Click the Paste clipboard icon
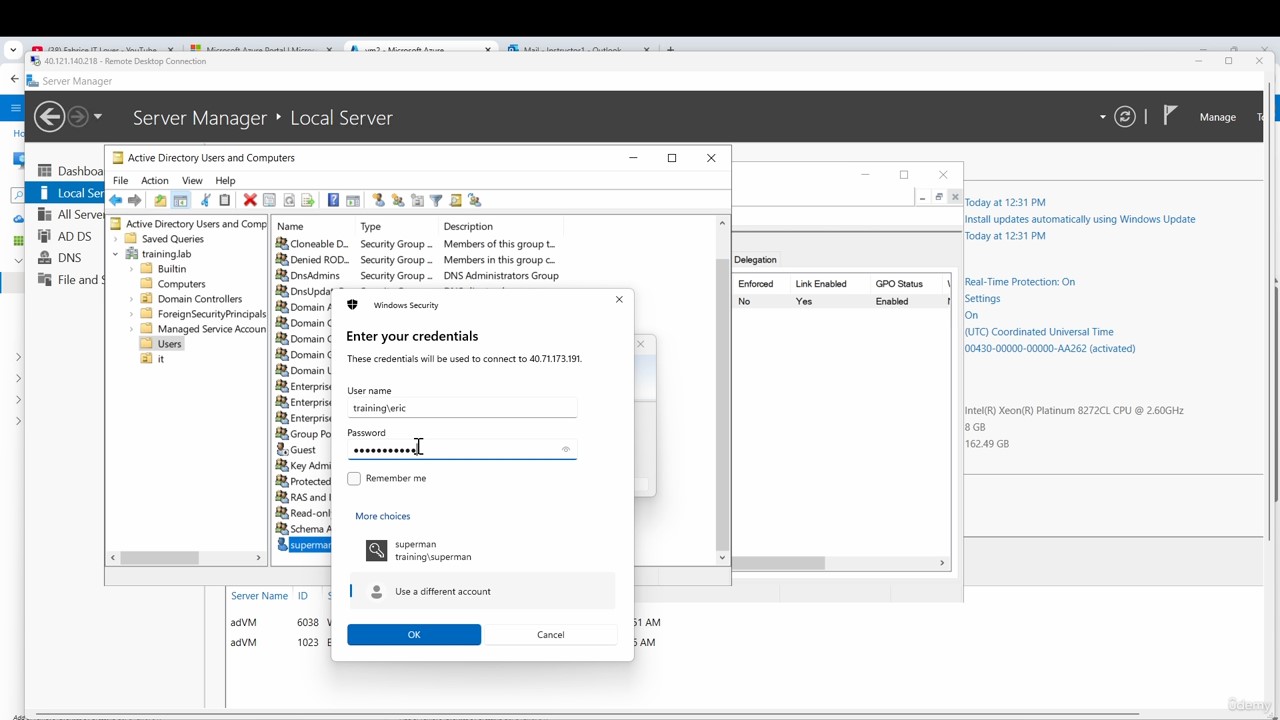 point(225,201)
